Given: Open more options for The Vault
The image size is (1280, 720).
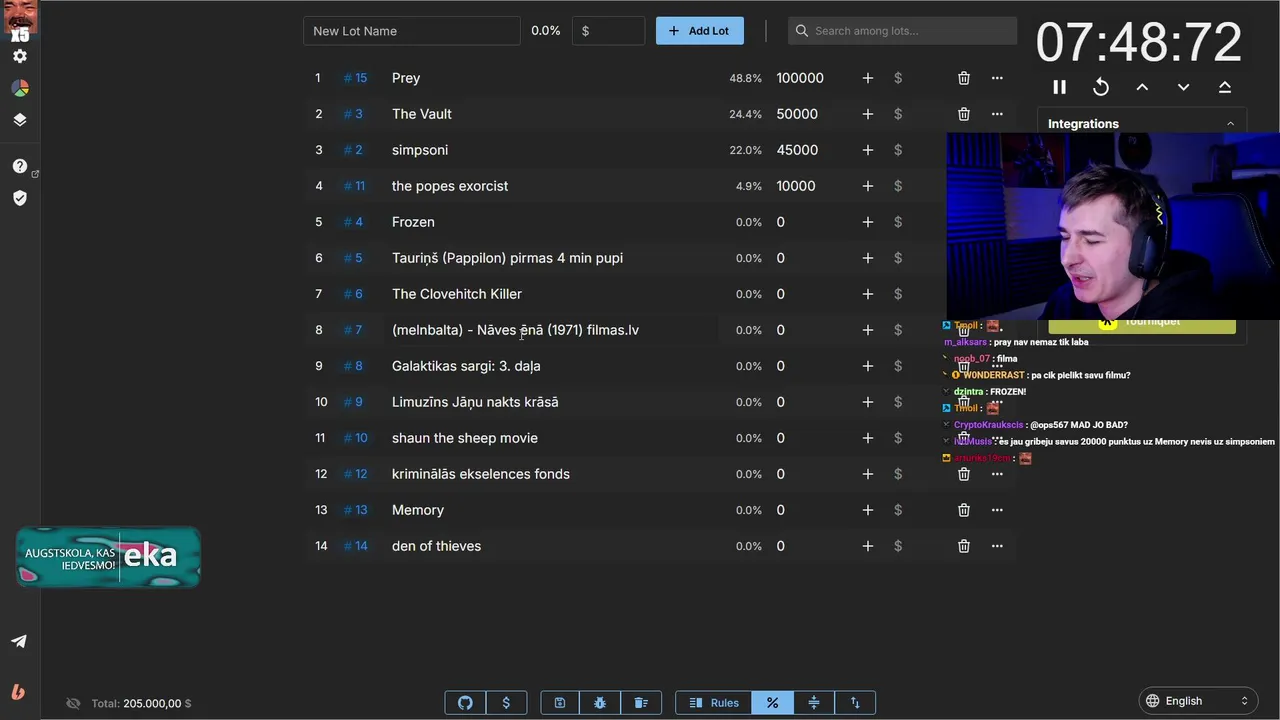Looking at the screenshot, I should tap(997, 114).
